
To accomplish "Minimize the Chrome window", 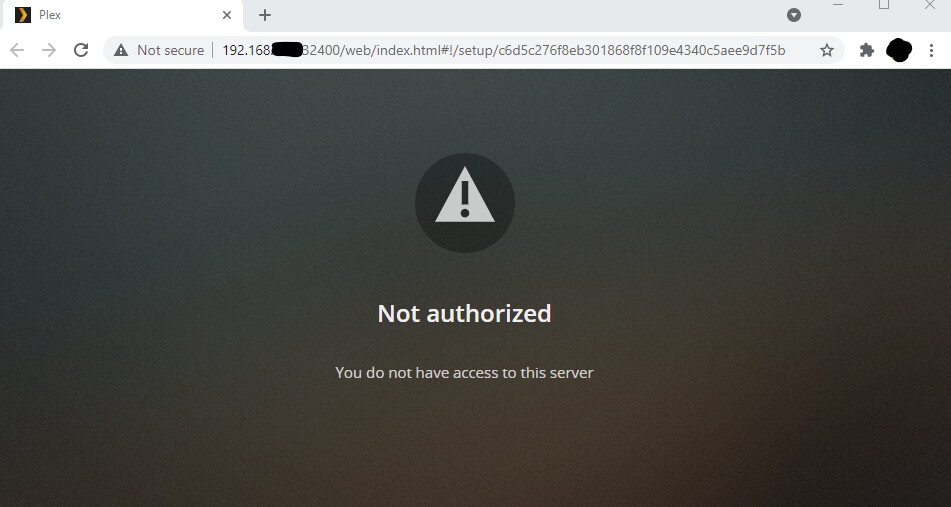I will tap(838, 5).
